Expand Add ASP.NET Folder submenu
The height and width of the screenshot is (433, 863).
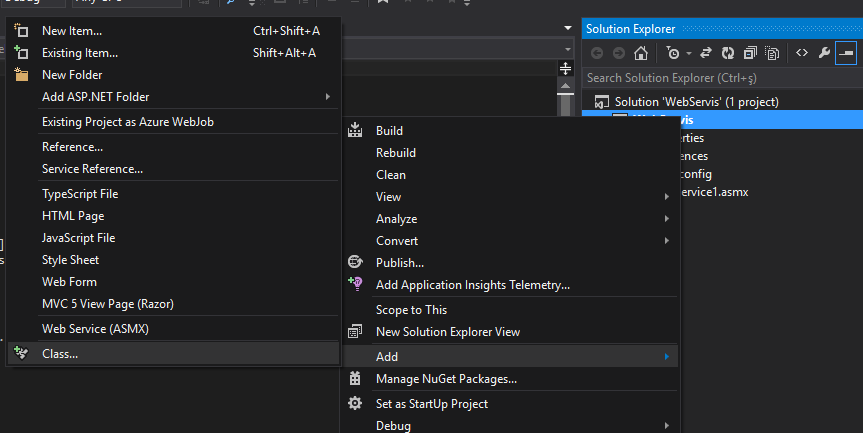173,97
